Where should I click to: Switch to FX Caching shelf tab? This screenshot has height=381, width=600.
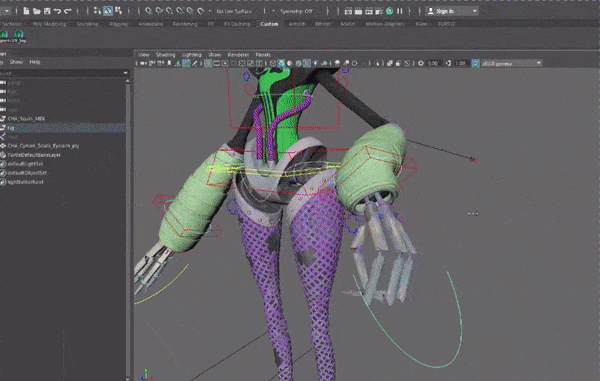tap(237, 24)
